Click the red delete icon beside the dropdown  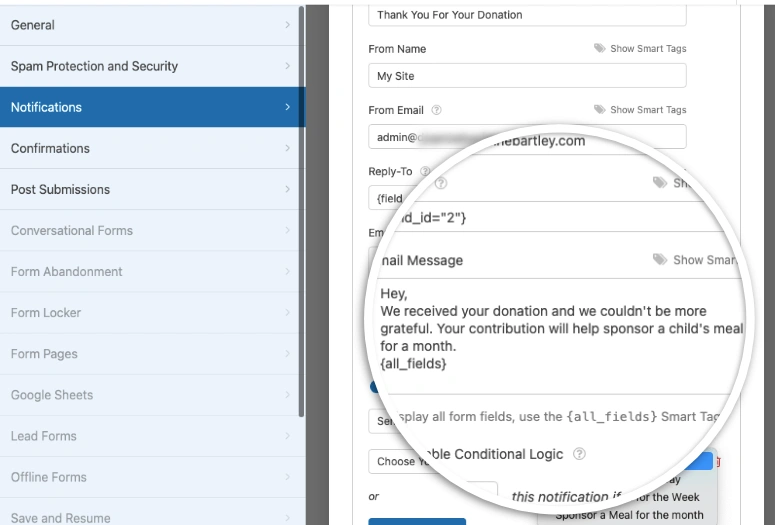(718, 462)
